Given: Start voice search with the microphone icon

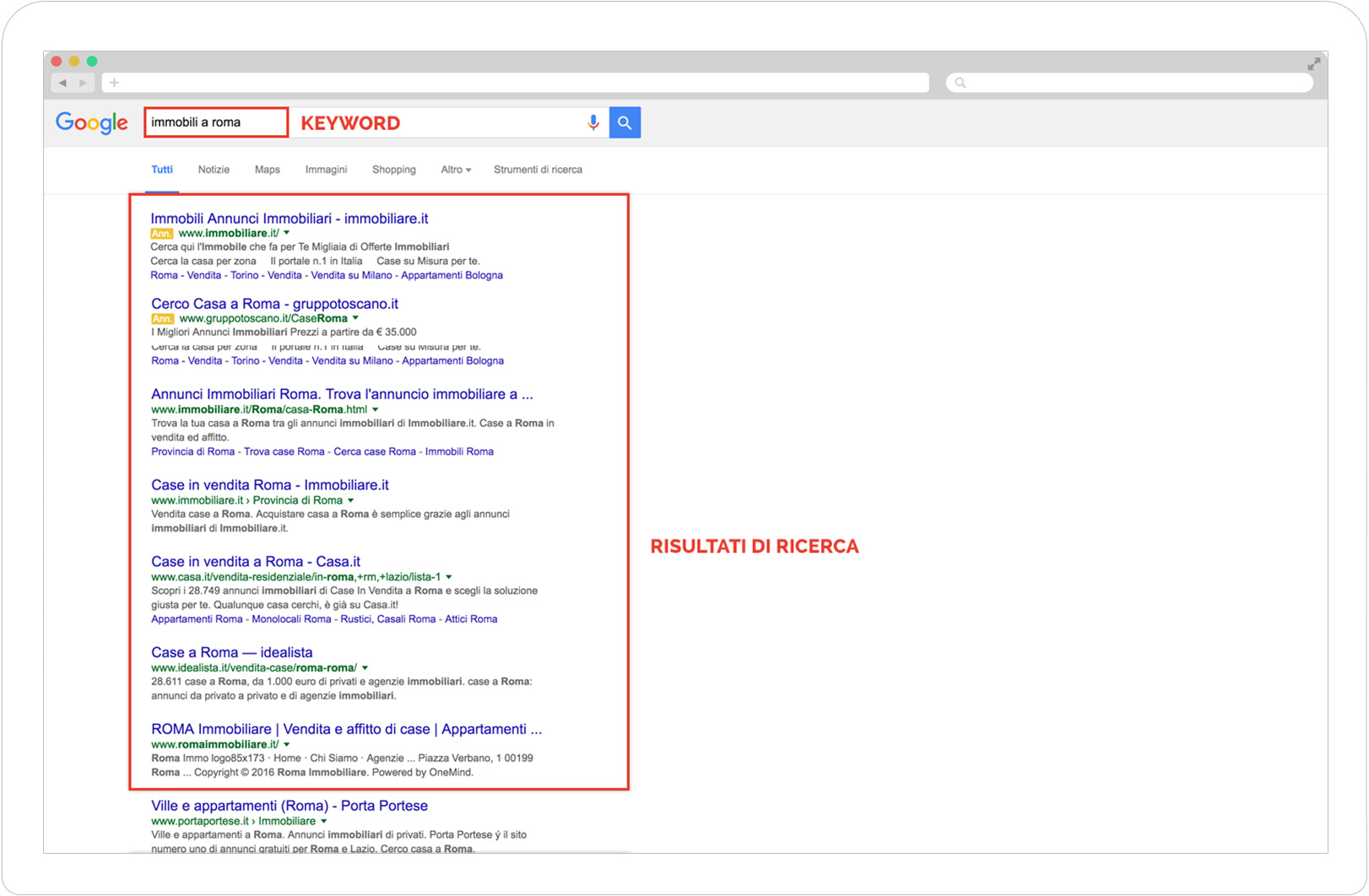Looking at the screenshot, I should 593,123.
